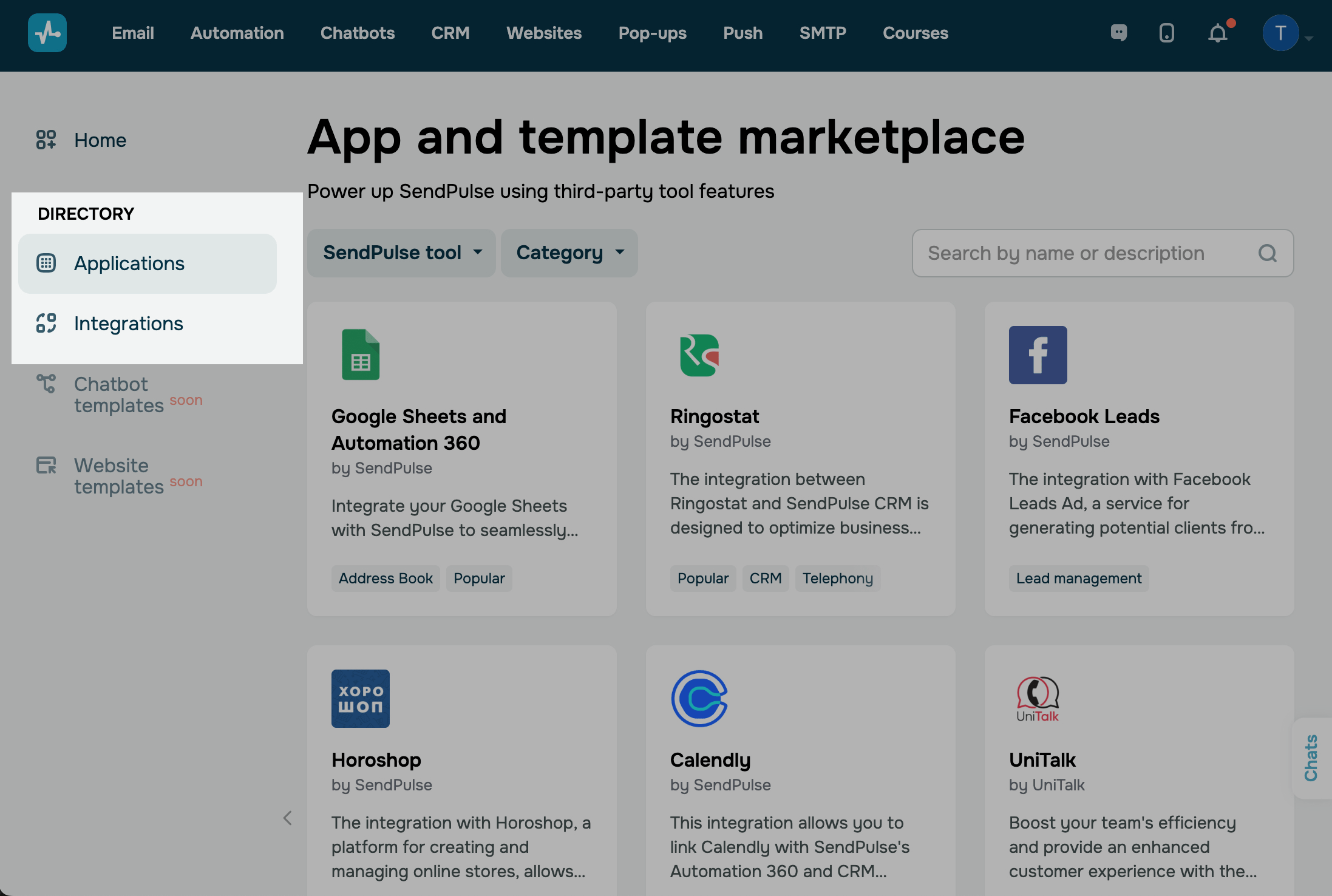Screen dimensions: 1332x896
Task: Select Integrations in the directory
Action: [128, 324]
